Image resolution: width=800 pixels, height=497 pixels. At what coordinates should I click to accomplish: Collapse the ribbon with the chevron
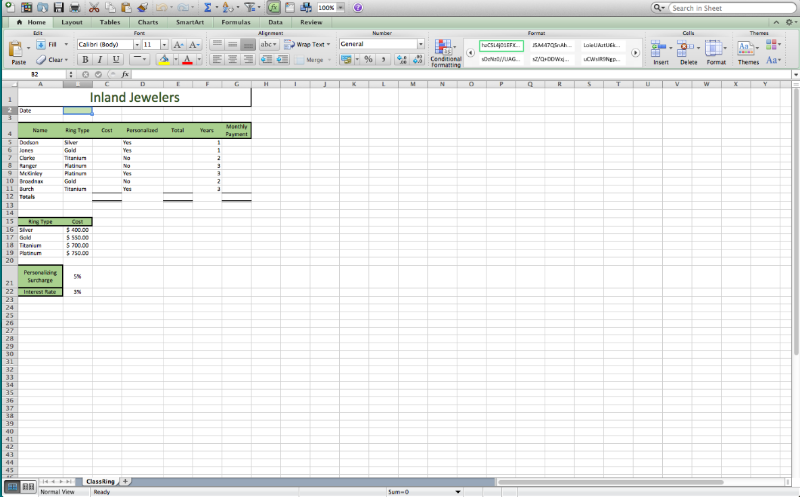click(x=776, y=22)
